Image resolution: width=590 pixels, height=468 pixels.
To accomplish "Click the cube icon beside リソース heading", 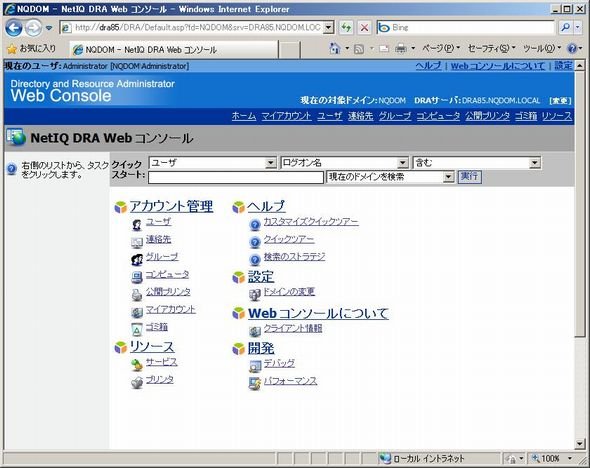I will pos(121,347).
